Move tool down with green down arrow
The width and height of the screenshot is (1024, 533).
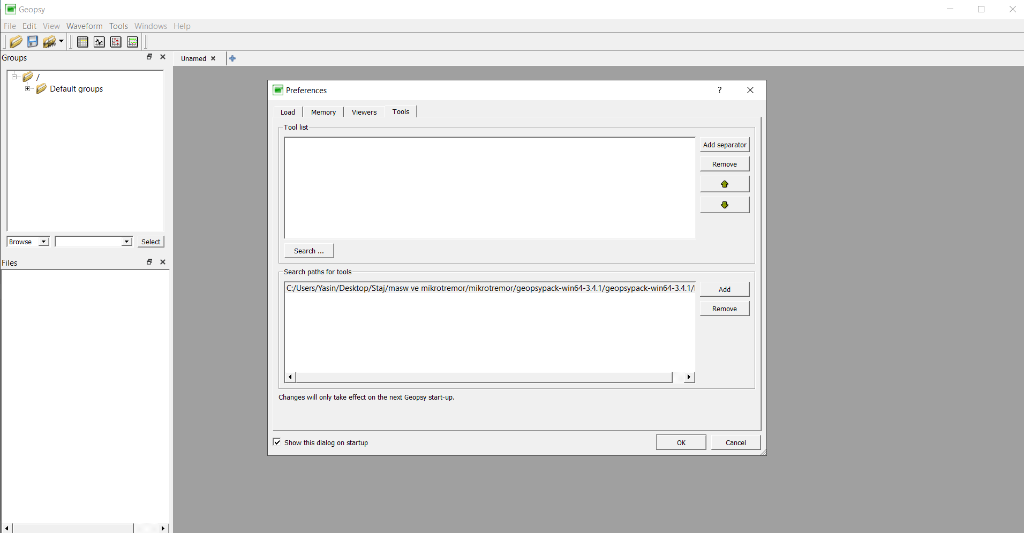pos(724,205)
